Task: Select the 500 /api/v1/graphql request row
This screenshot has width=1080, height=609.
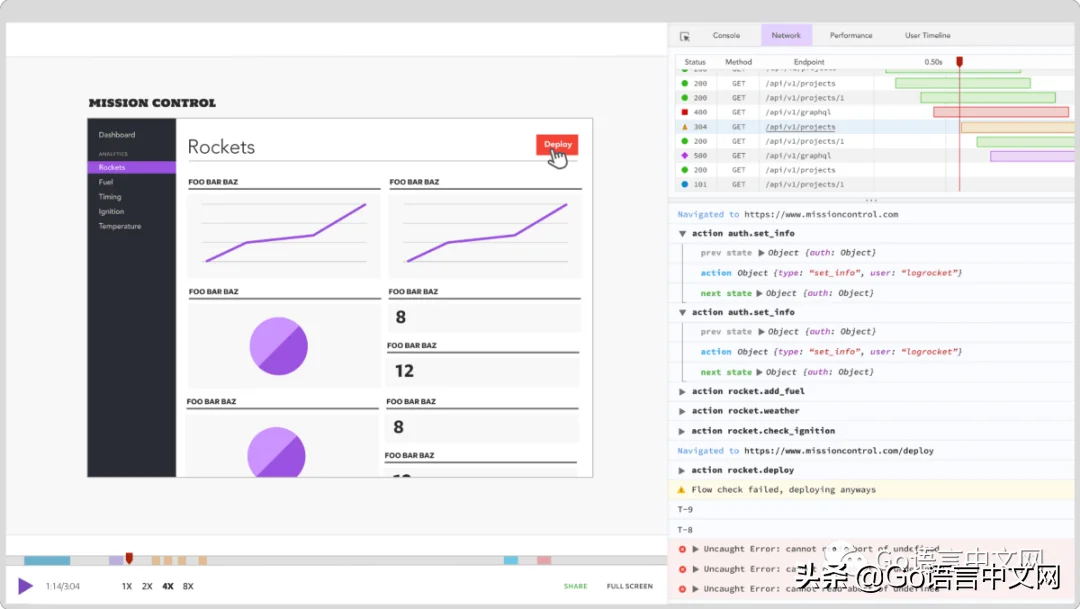Action: pos(875,156)
